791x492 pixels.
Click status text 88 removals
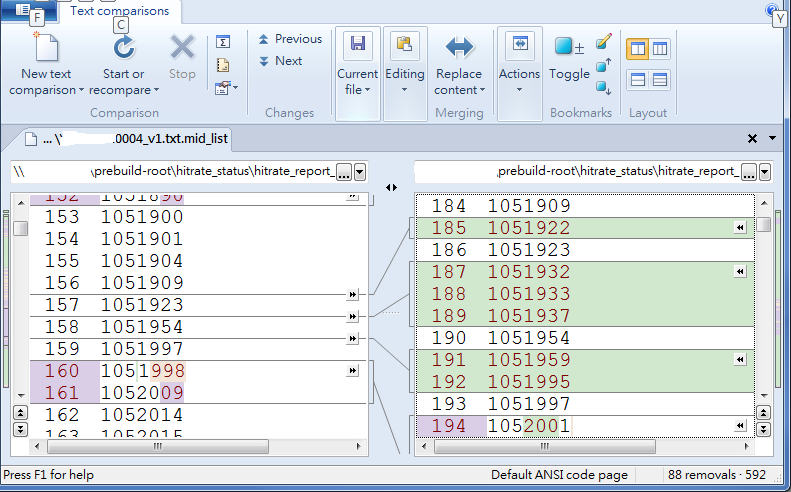[702, 475]
